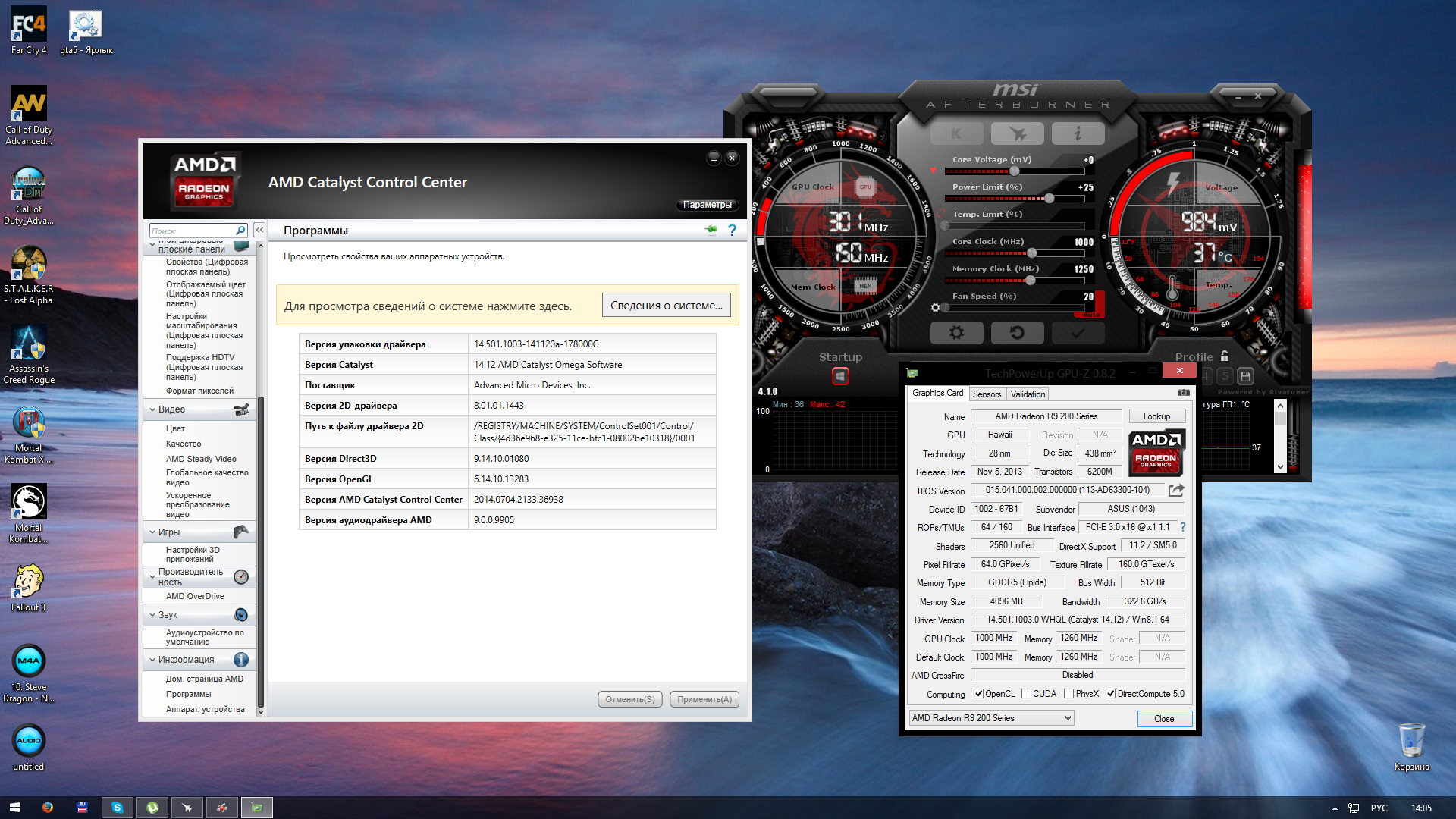Toggle the CUDA checkbox
1456x819 pixels.
click(1026, 694)
